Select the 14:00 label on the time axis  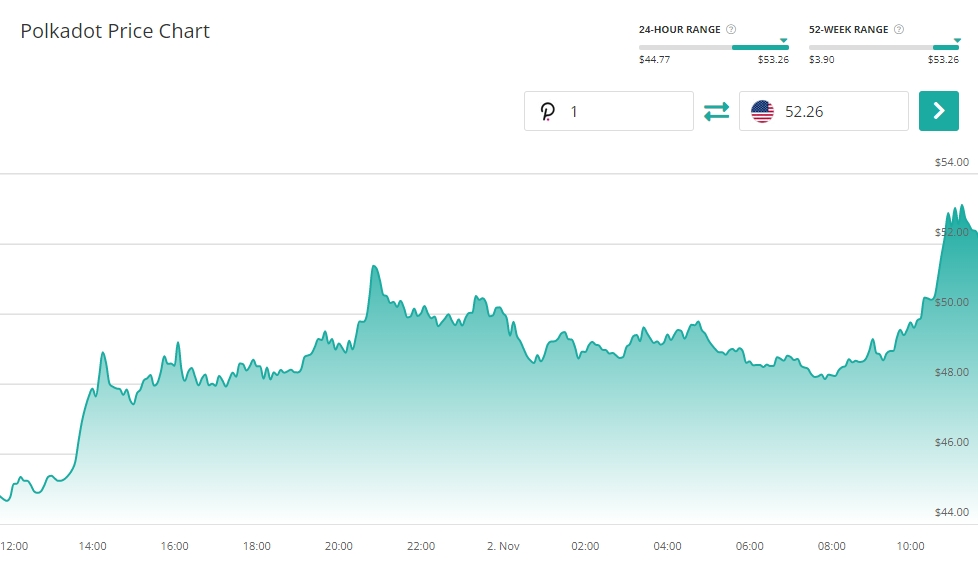point(93,546)
